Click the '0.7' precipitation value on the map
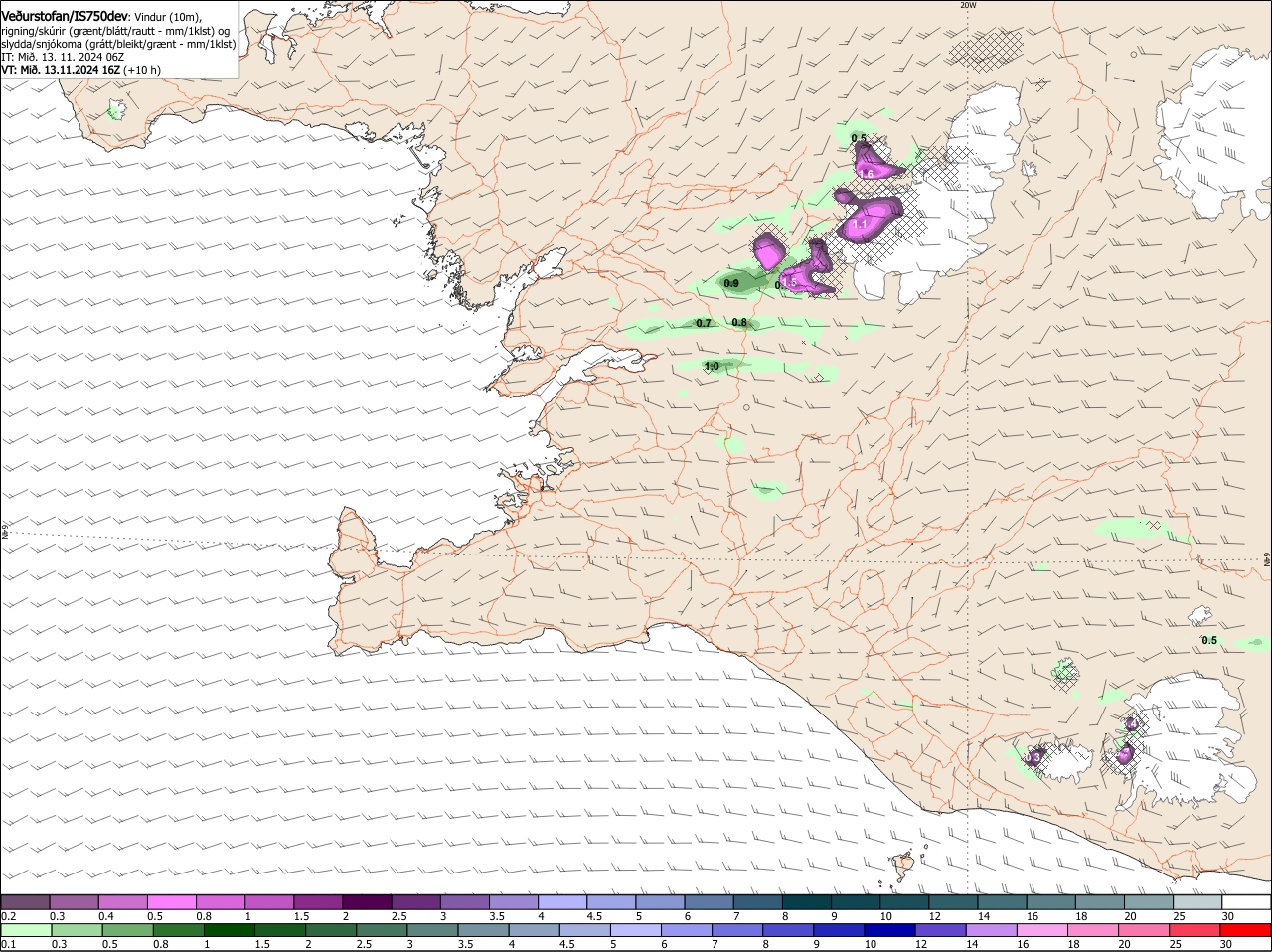Image resolution: width=1272 pixels, height=952 pixels. (704, 324)
